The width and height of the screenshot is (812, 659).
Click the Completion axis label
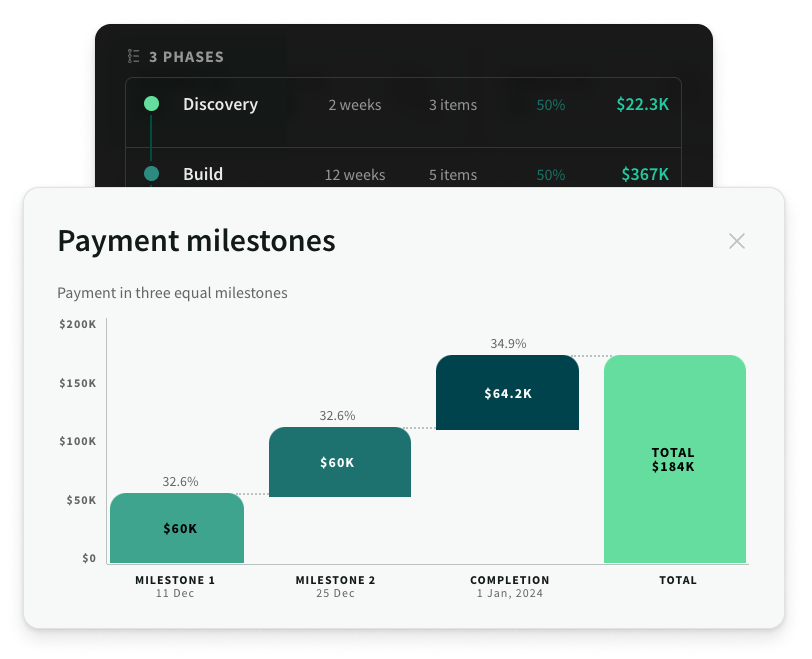coord(510,580)
